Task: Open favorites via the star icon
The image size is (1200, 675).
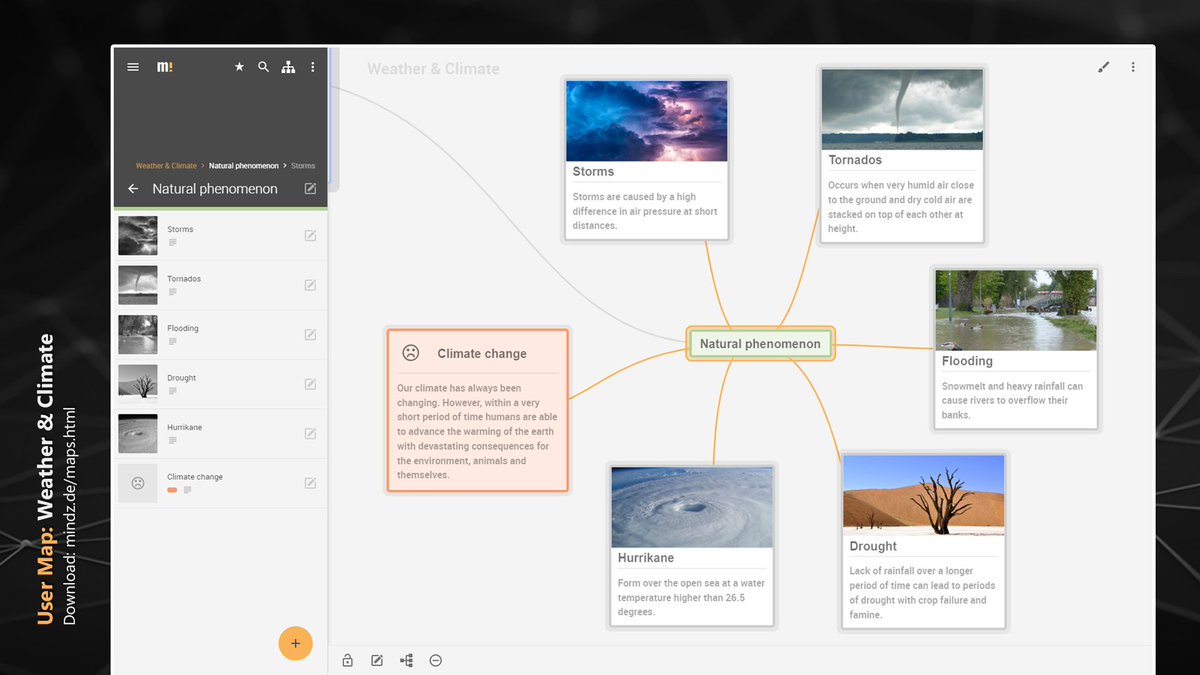Action: (239, 66)
